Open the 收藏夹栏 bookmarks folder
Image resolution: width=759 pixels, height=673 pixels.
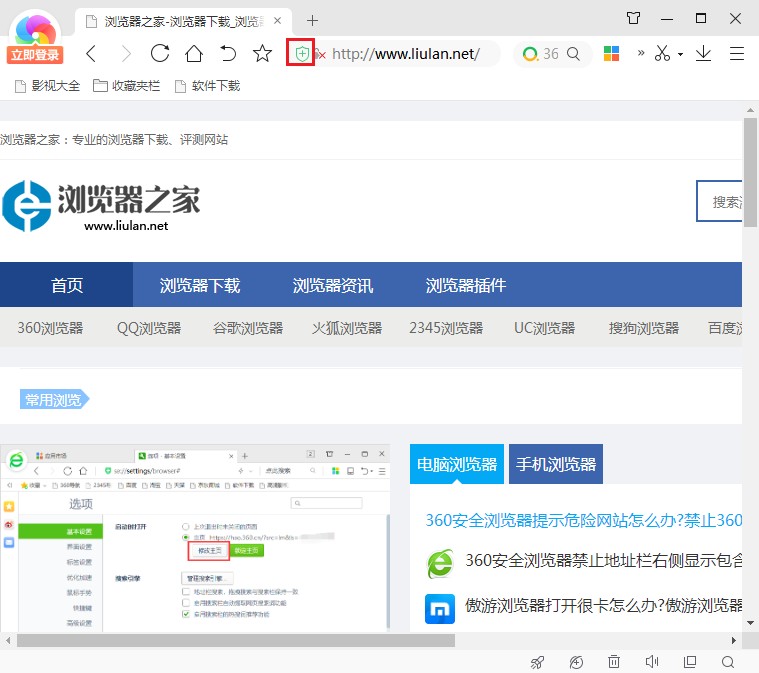point(126,86)
